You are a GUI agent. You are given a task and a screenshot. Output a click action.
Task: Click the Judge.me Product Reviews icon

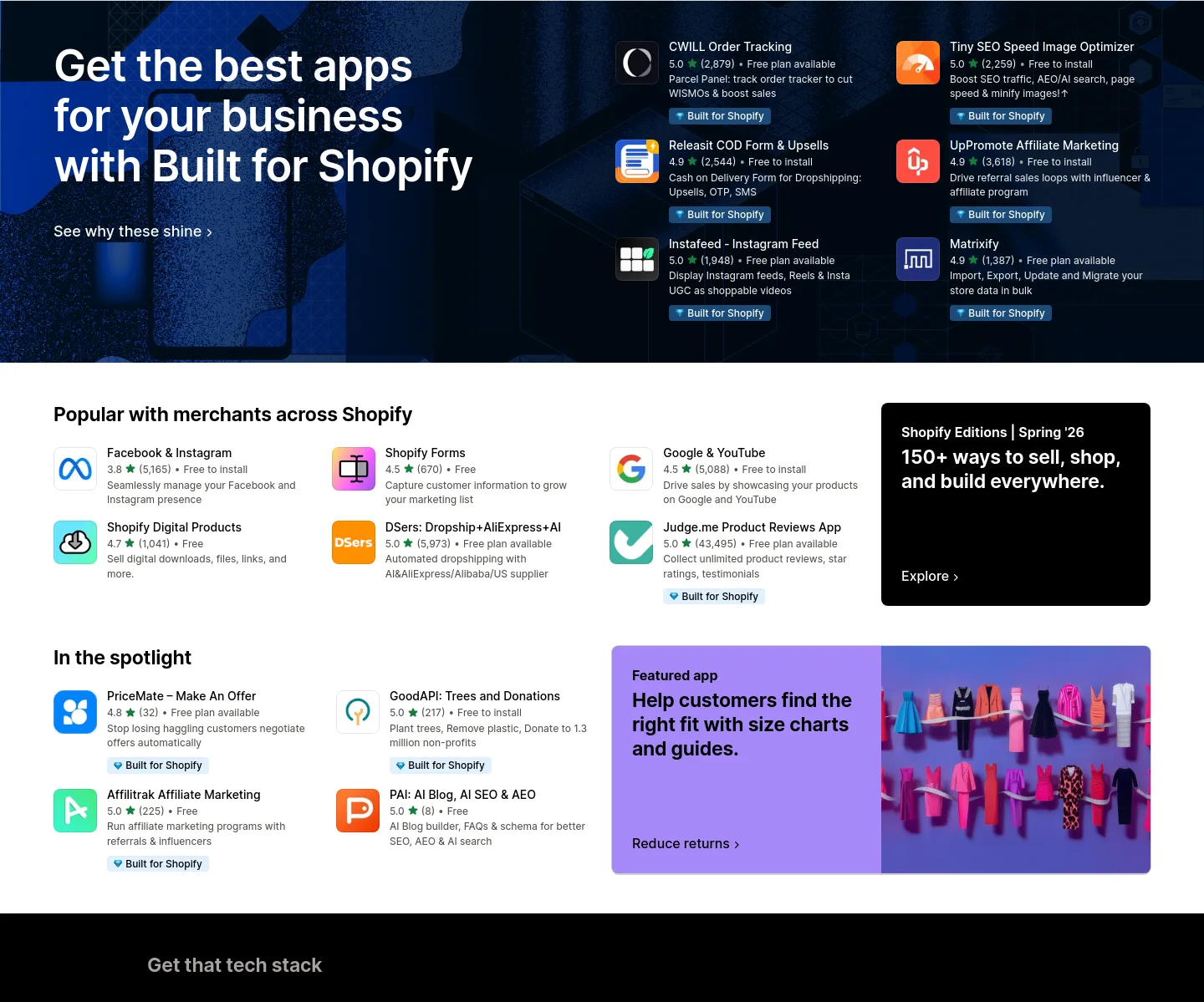click(631, 542)
